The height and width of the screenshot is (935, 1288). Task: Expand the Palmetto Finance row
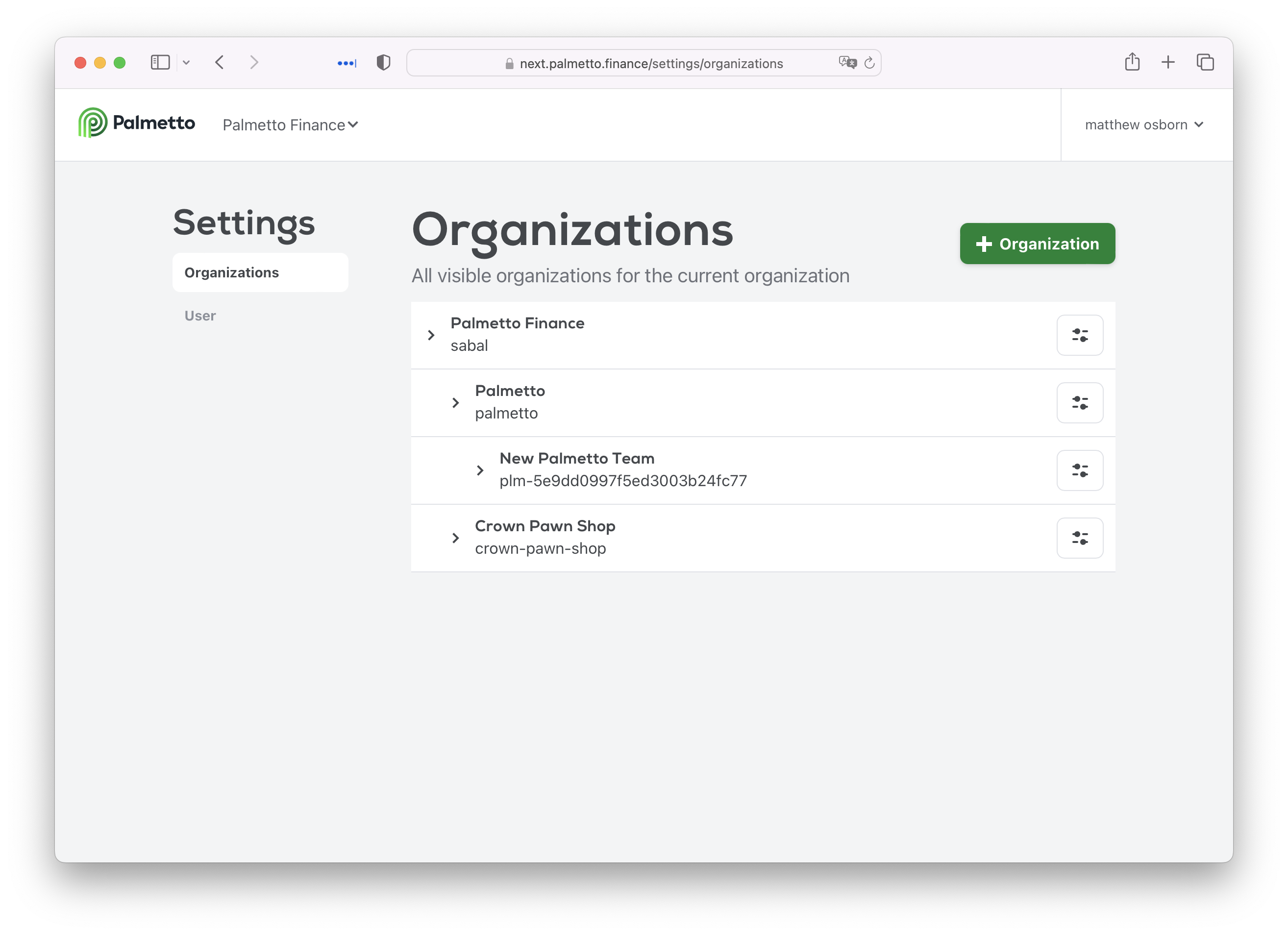point(431,335)
